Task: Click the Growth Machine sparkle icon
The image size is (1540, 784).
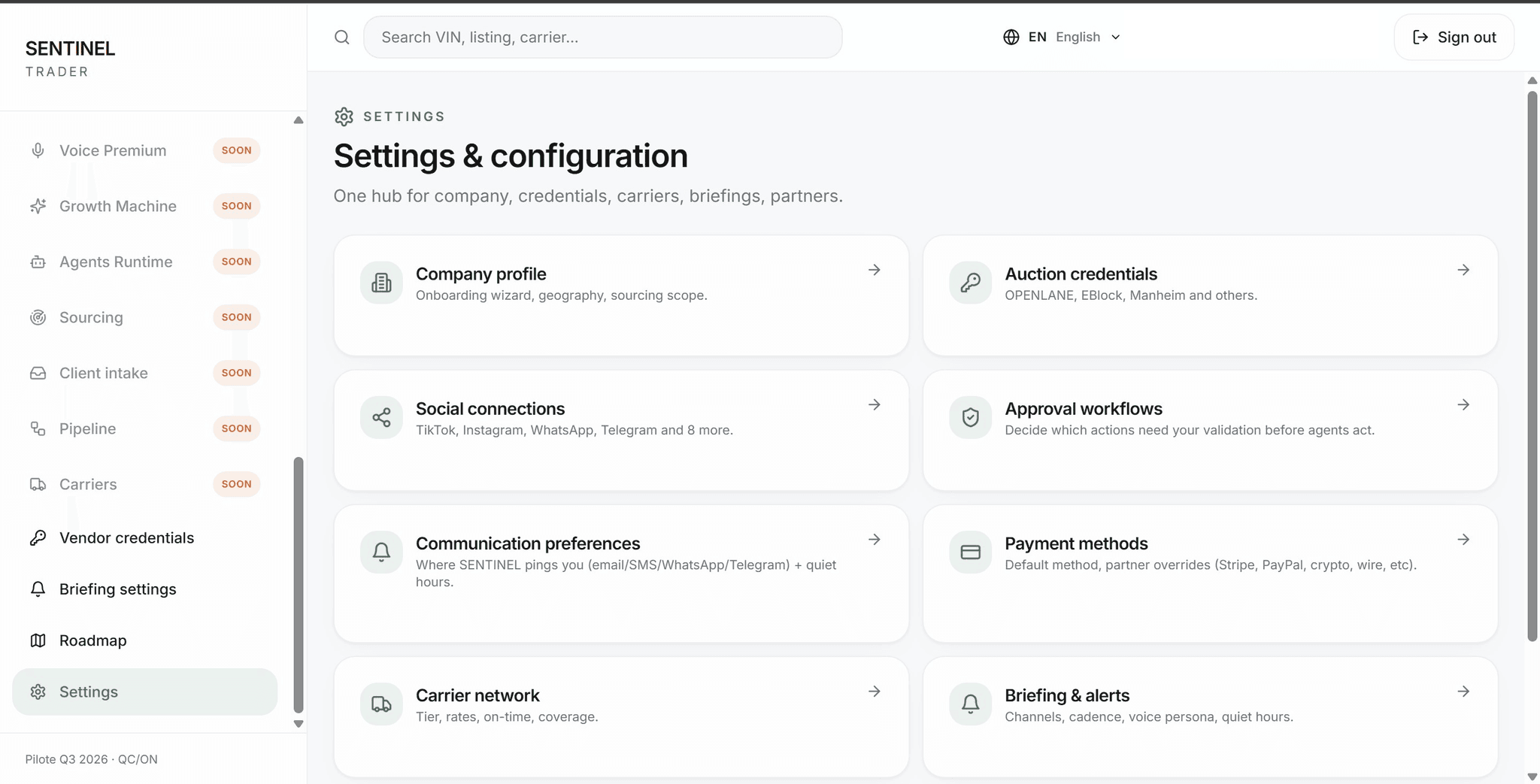Action: (x=38, y=206)
